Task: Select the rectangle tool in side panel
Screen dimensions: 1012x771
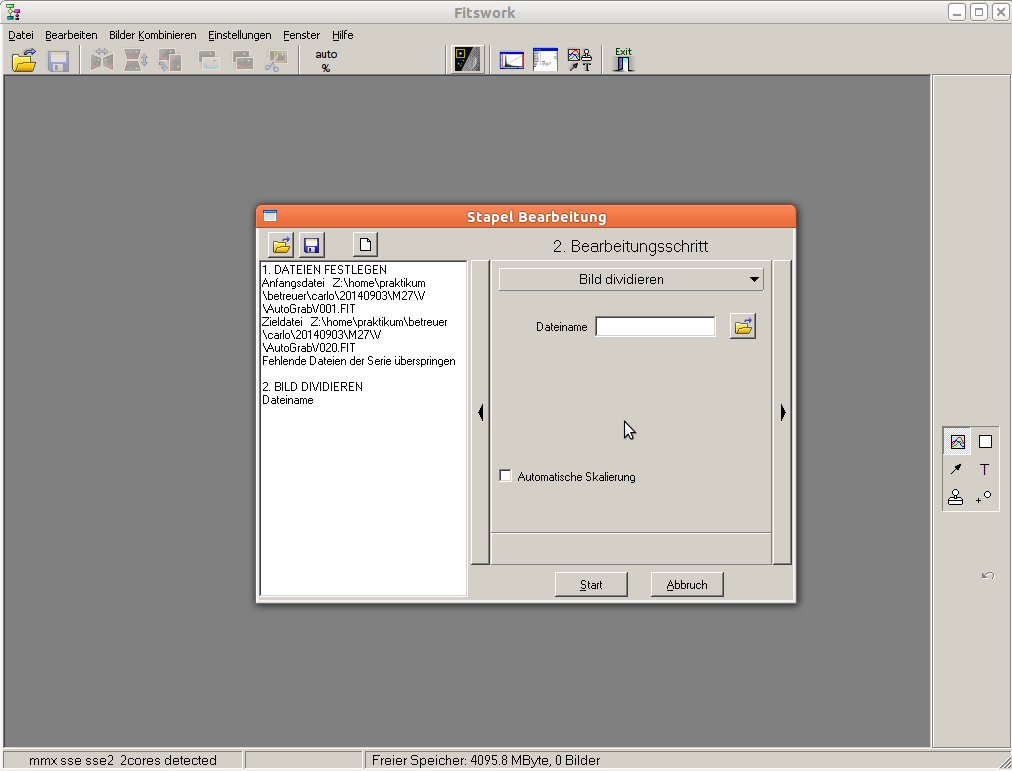Action: point(985,441)
